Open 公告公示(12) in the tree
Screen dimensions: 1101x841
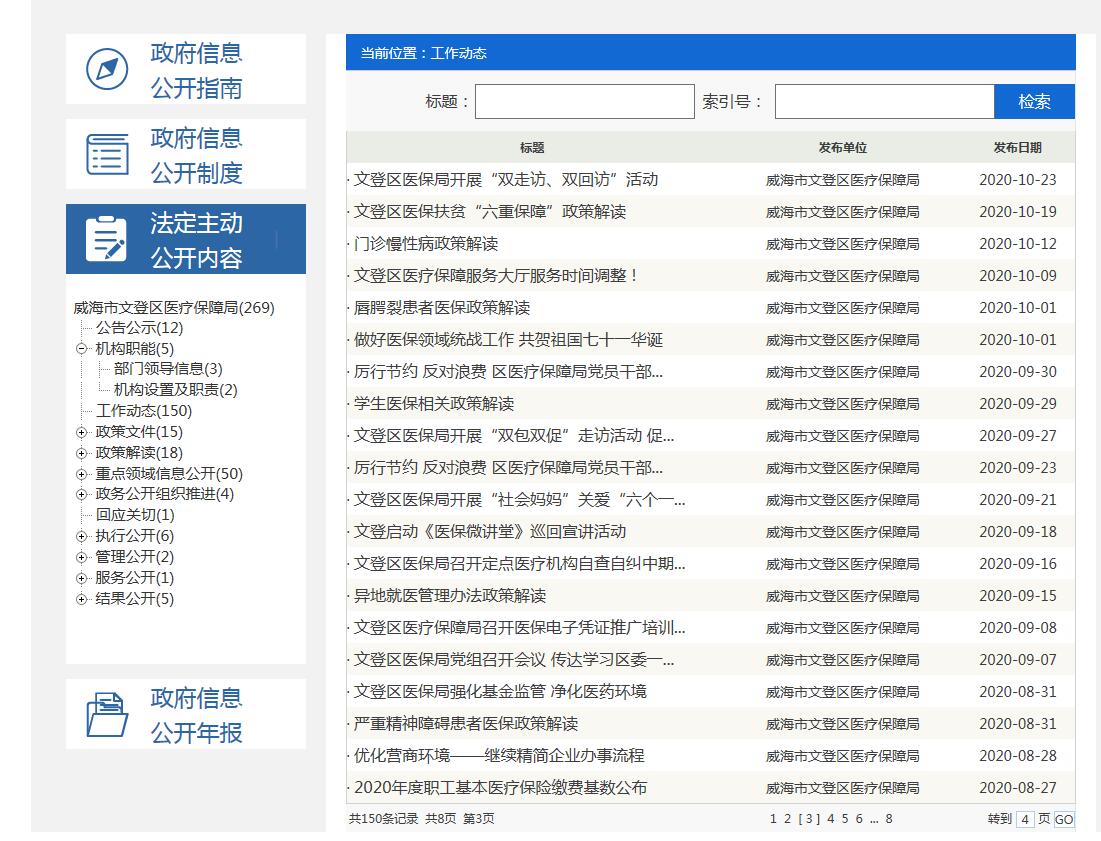pos(139,328)
